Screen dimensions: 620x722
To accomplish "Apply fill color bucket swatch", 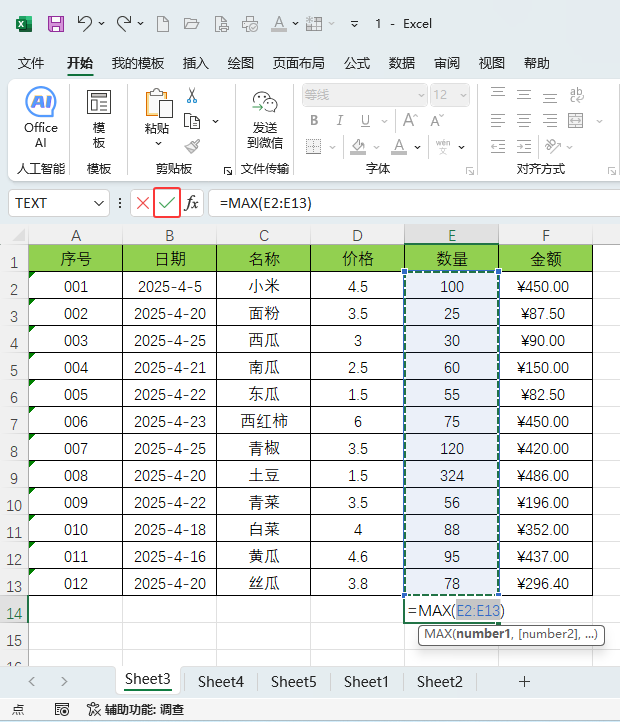I will [x=358, y=147].
